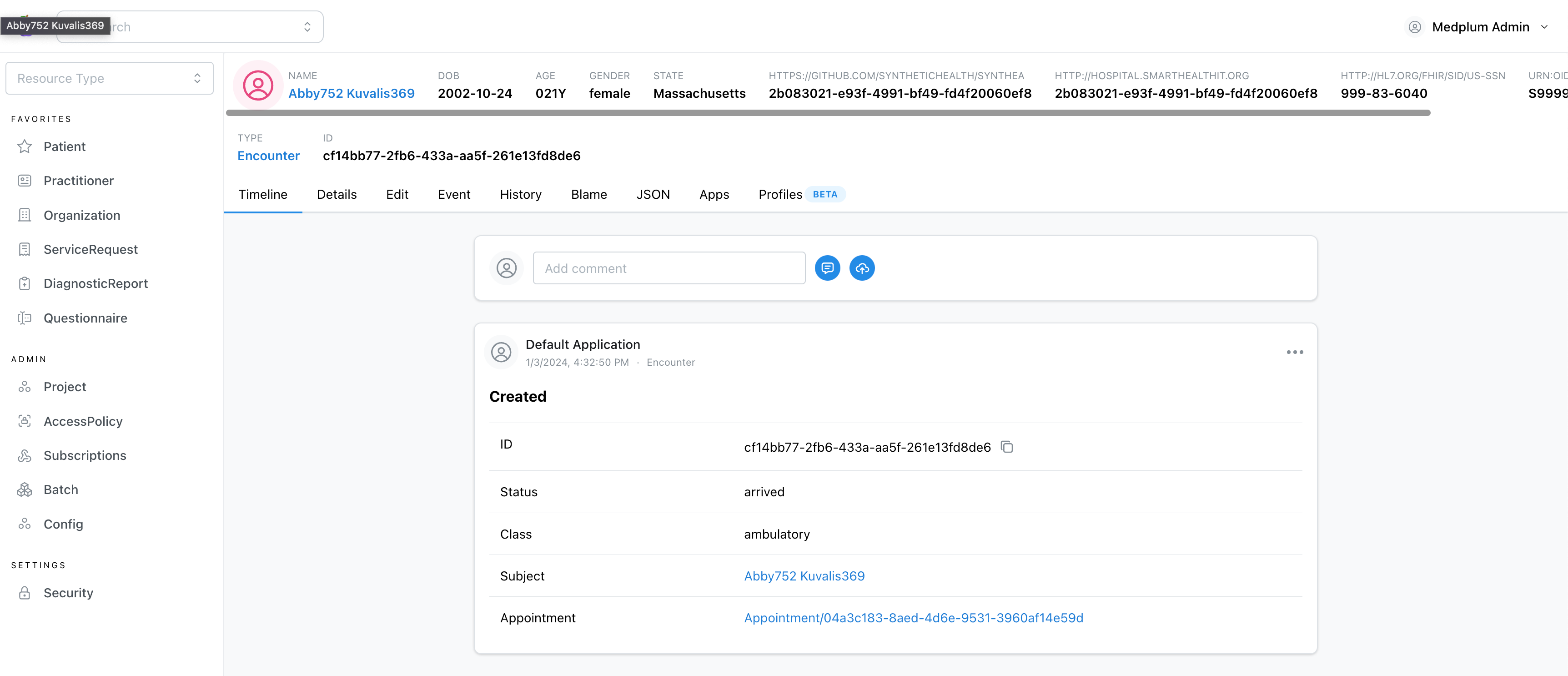Viewport: 1568px width, 676px height.
Task: Click the Security lock icon
Action: click(25, 593)
